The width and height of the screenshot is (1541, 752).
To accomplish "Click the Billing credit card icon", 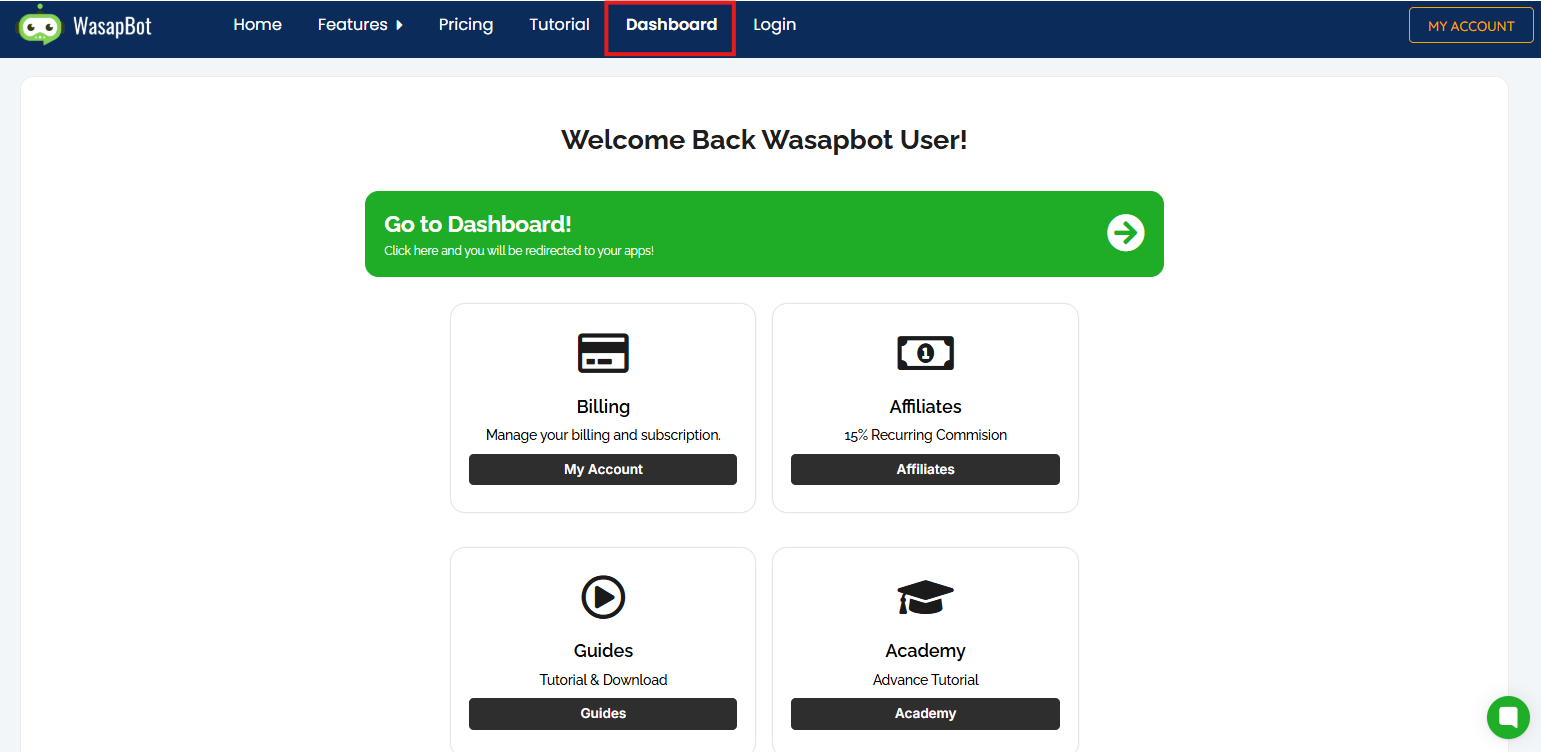I will point(603,353).
